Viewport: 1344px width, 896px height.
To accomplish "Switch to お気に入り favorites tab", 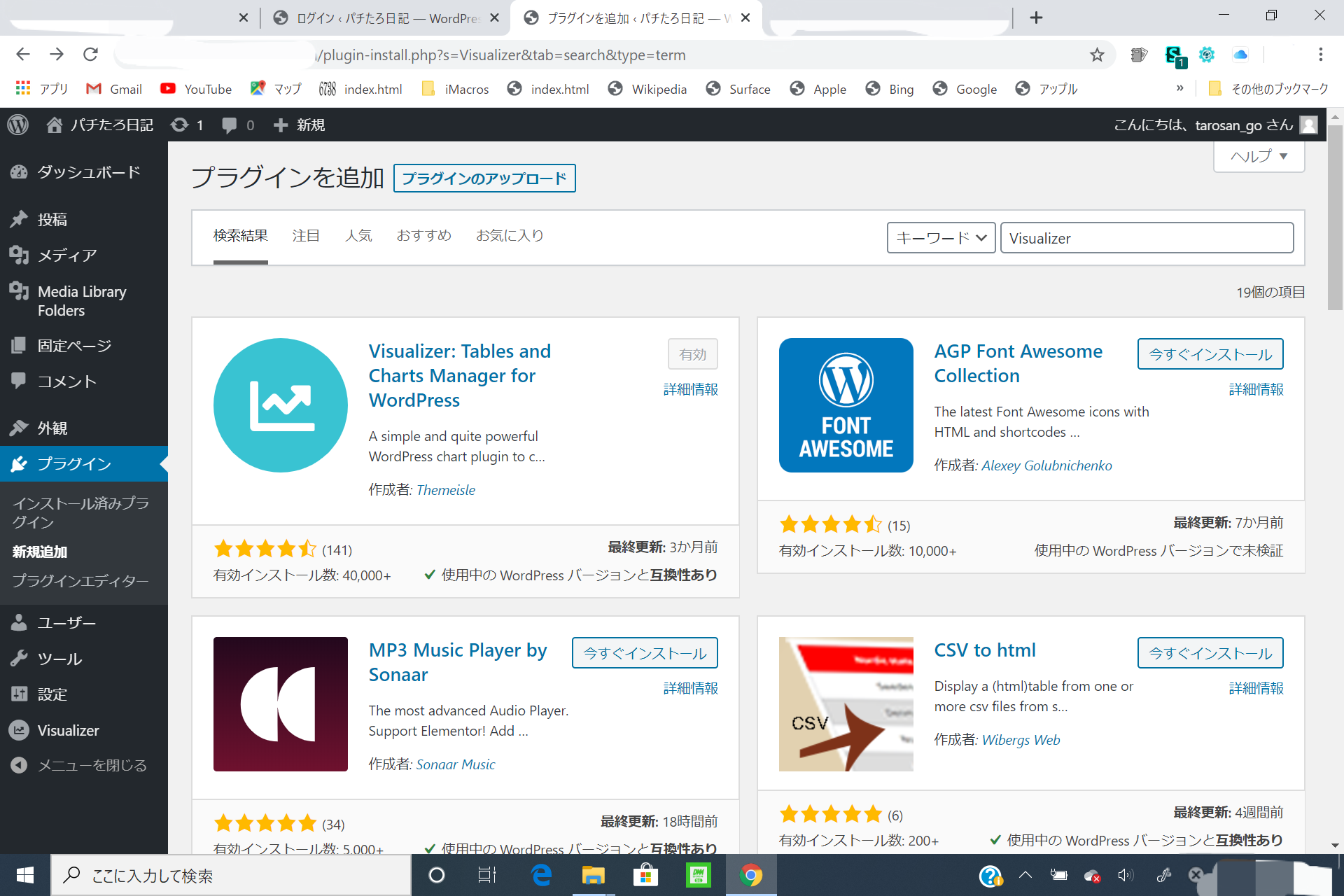I will coord(510,236).
